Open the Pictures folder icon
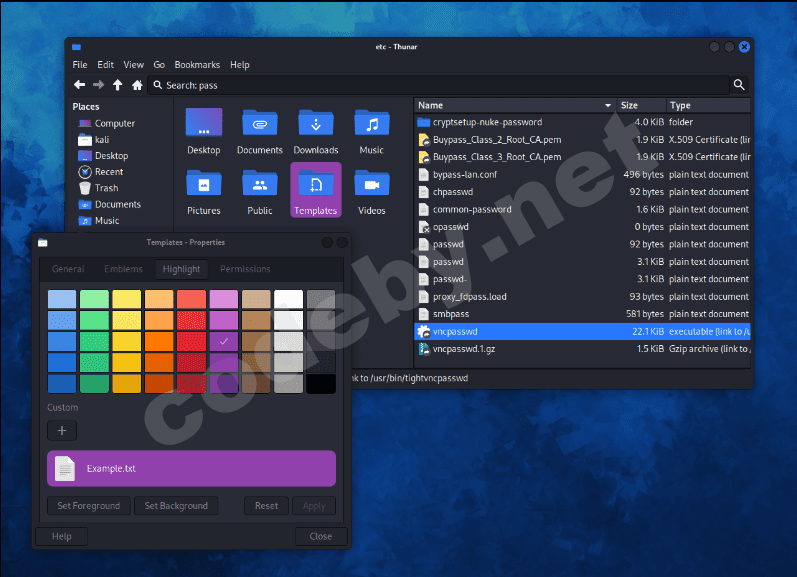Viewport: 797px width, 577px height. tap(204, 185)
